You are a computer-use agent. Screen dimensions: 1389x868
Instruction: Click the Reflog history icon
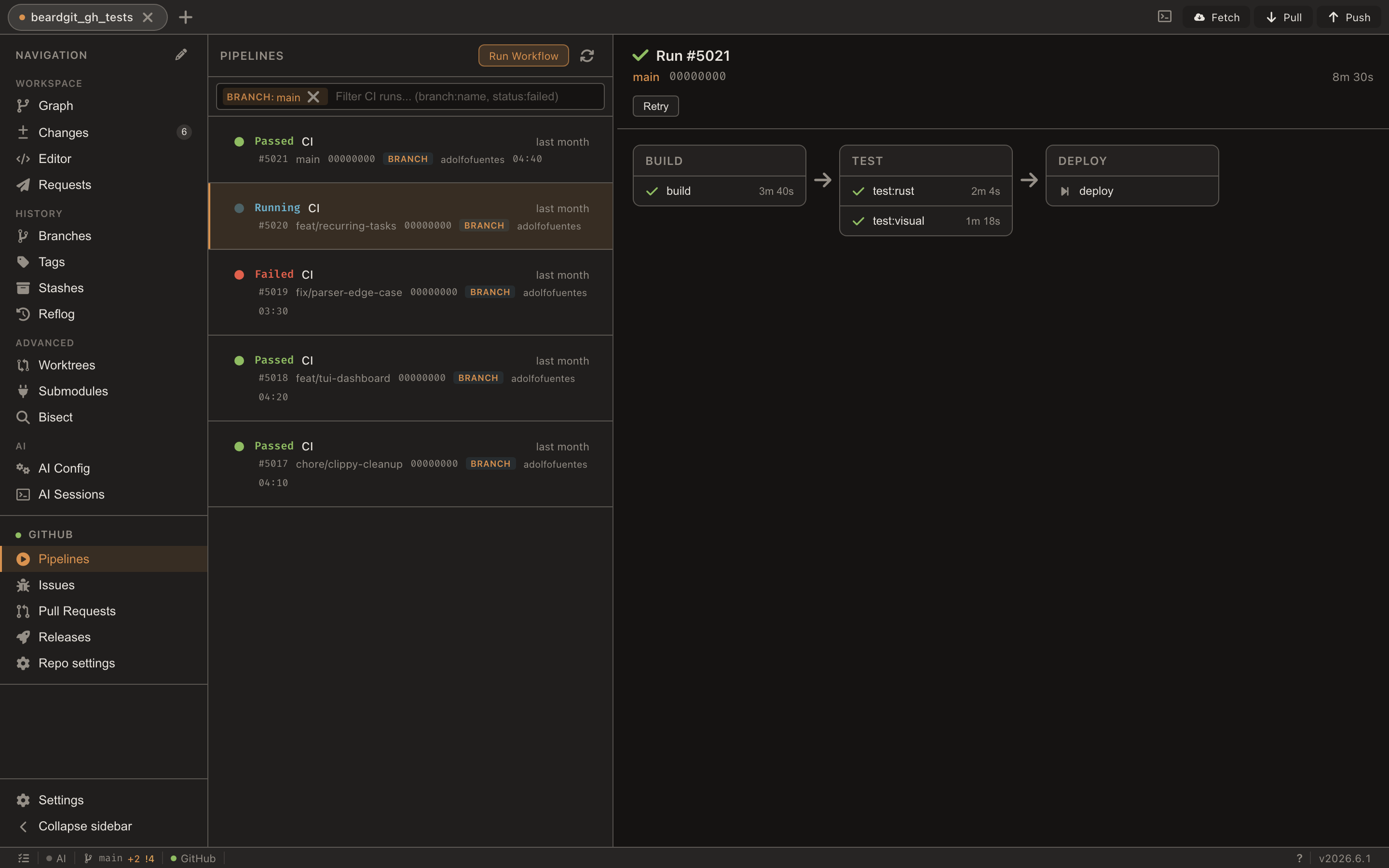(x=23, y=314)
